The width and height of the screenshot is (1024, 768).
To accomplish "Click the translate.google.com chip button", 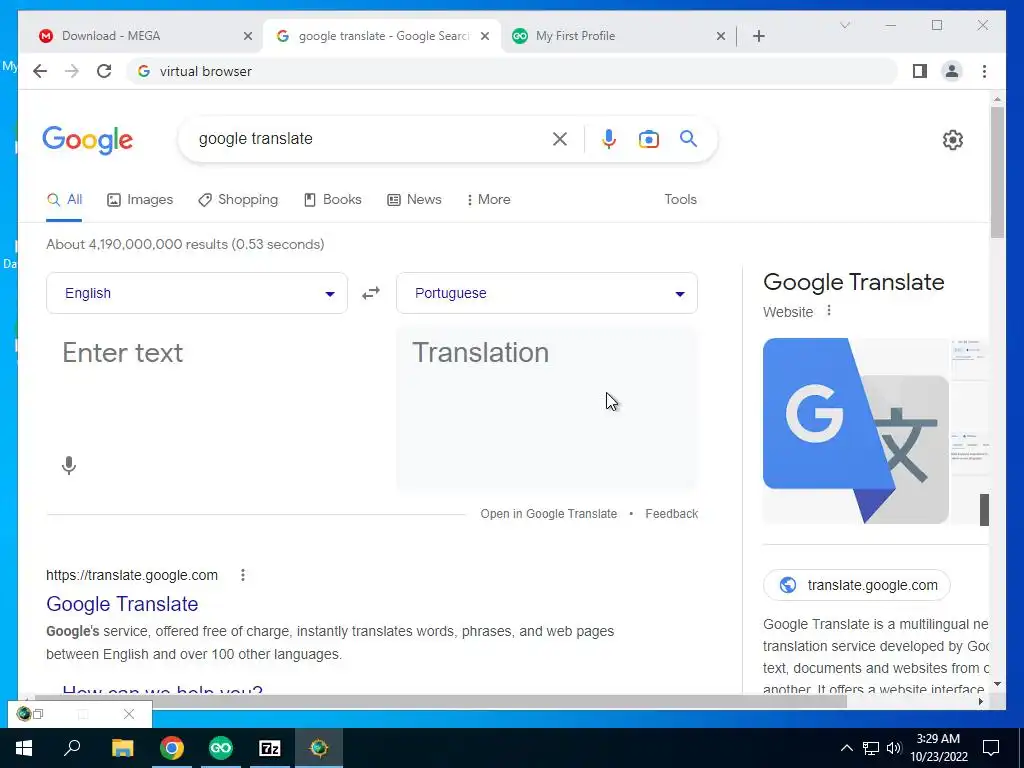I will point(856,585).
